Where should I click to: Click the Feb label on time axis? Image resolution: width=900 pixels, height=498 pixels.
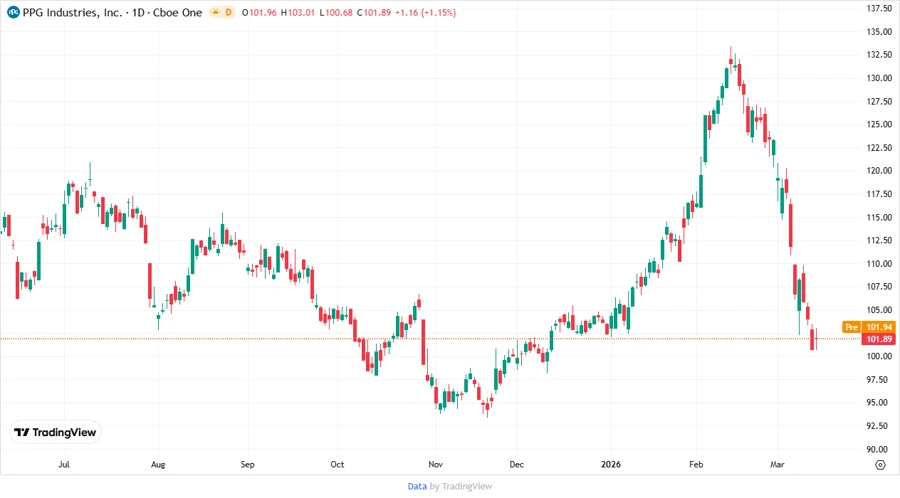click(x=696, y=464)
